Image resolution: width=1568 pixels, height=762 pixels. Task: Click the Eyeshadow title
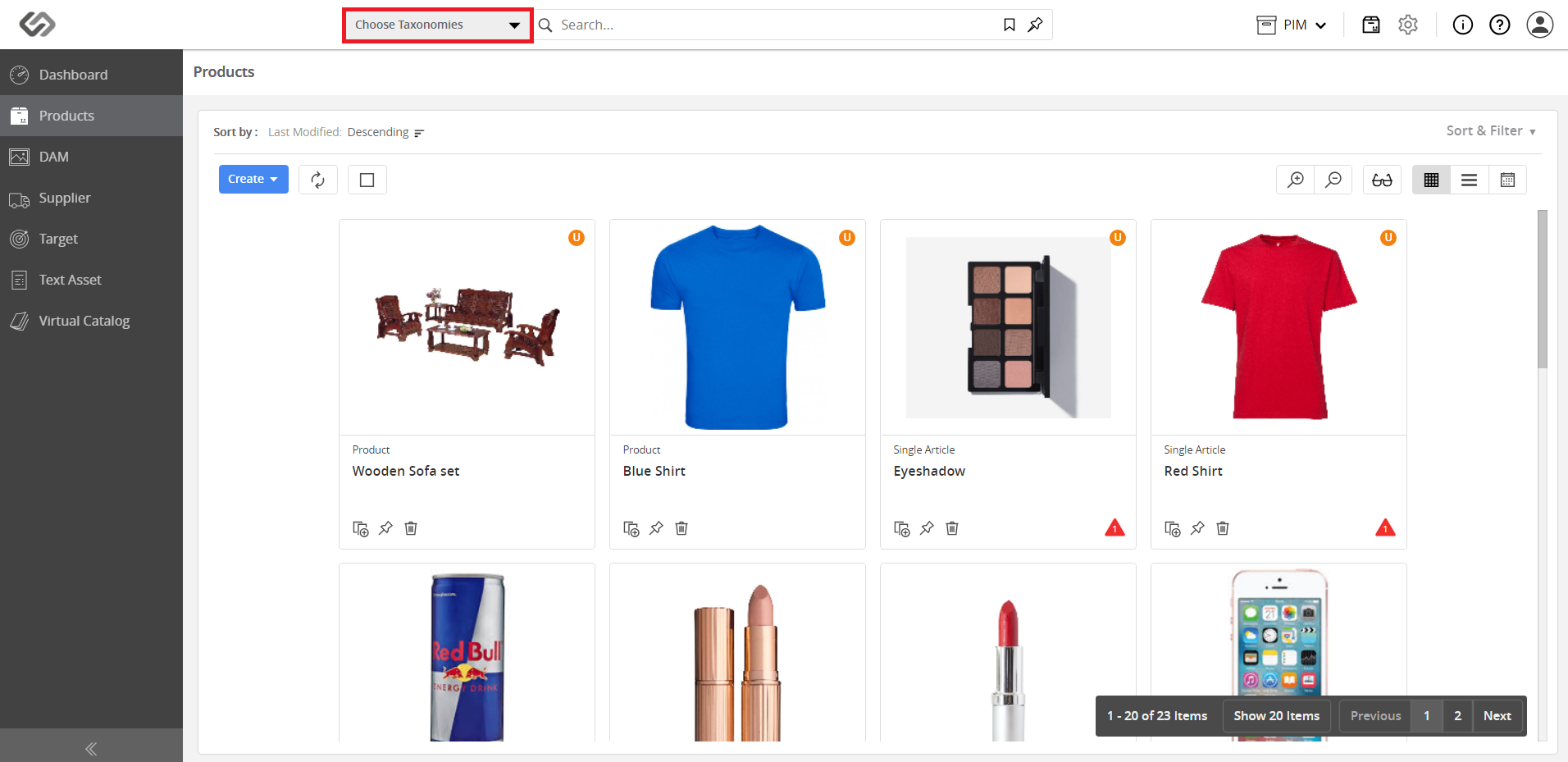[x=929, y=471]
